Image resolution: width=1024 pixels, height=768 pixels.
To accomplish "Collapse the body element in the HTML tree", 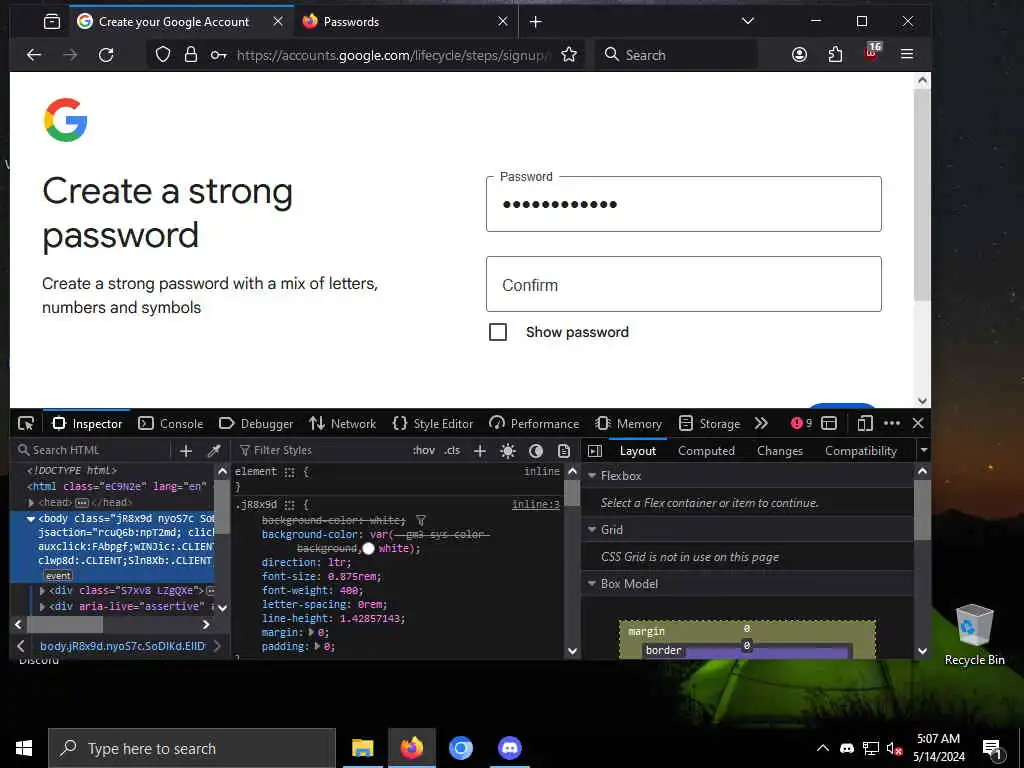I will (x=31, y=519).
